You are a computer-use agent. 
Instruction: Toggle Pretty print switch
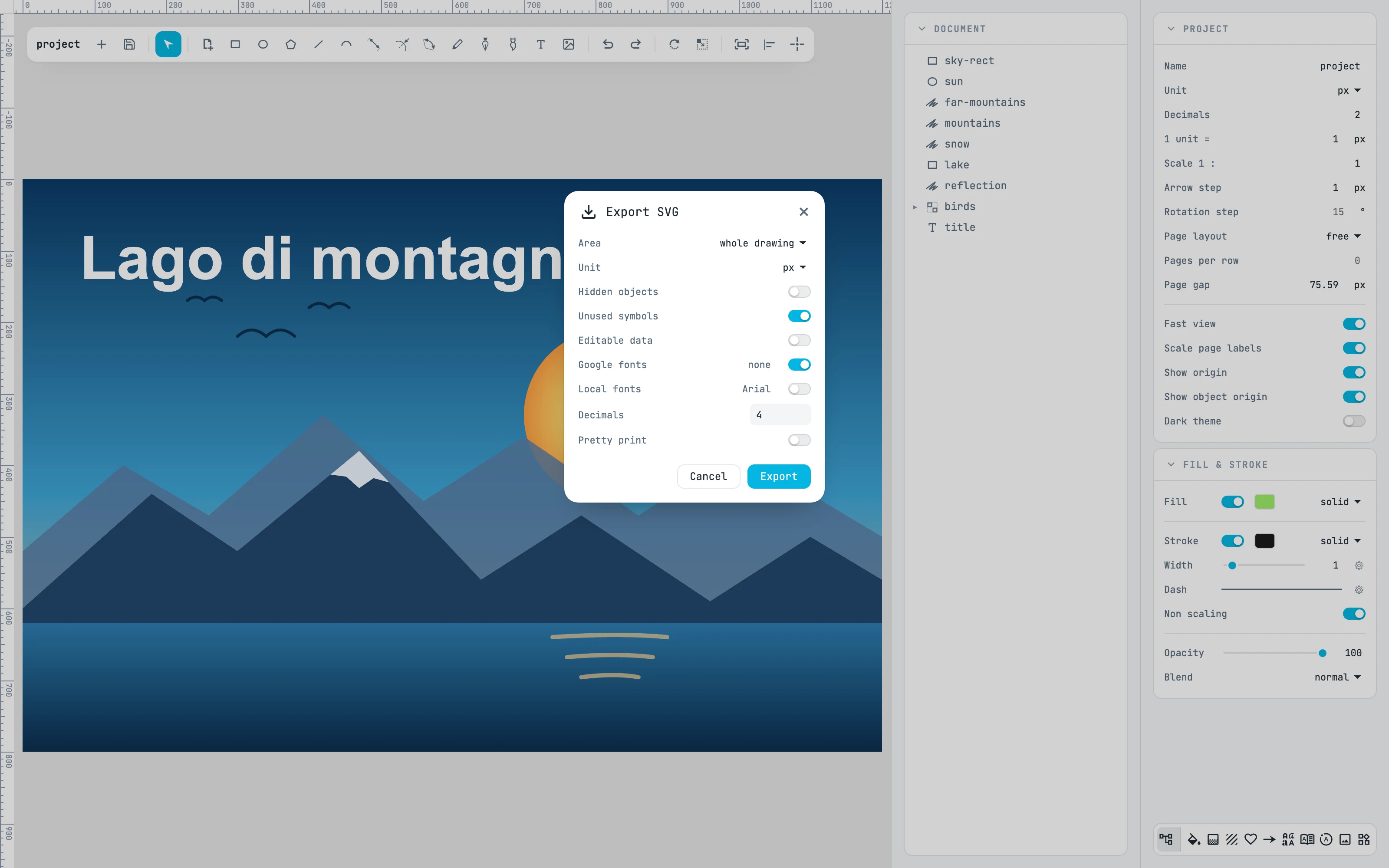(x=799, y=441)
